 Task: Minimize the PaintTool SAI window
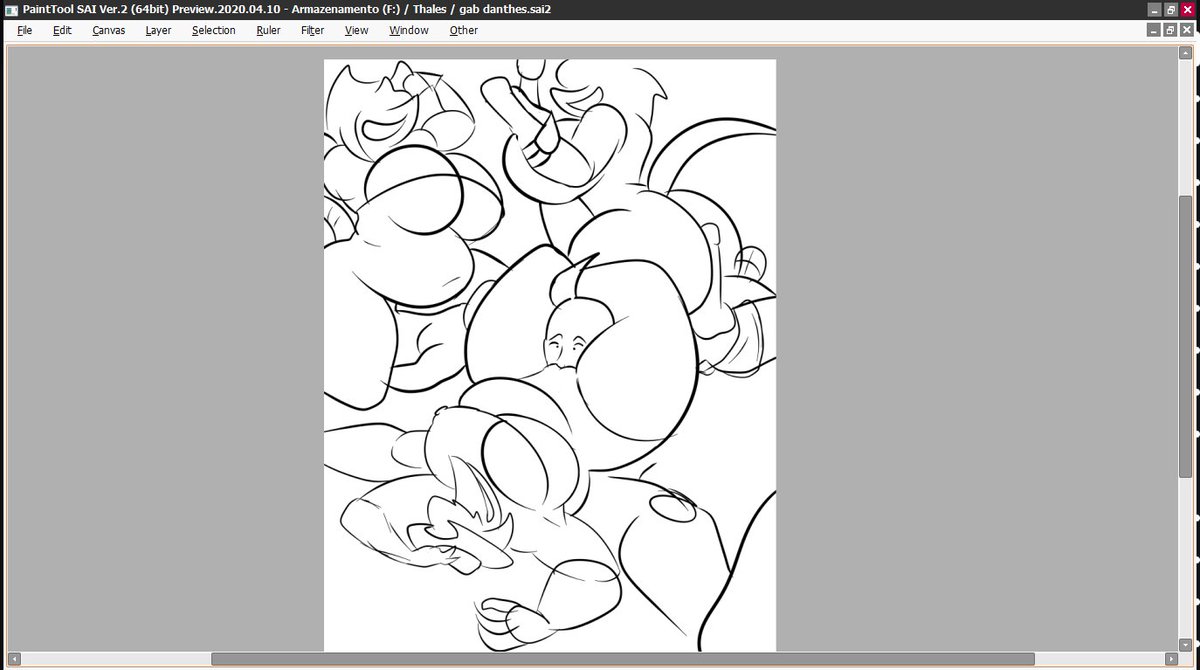[x=1154, y=9]
